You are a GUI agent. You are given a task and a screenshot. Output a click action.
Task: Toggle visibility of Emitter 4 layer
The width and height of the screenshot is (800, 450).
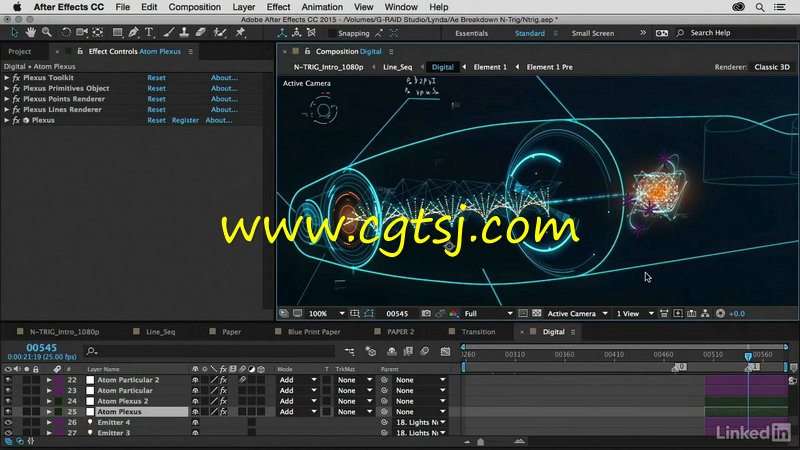point(8,422)
